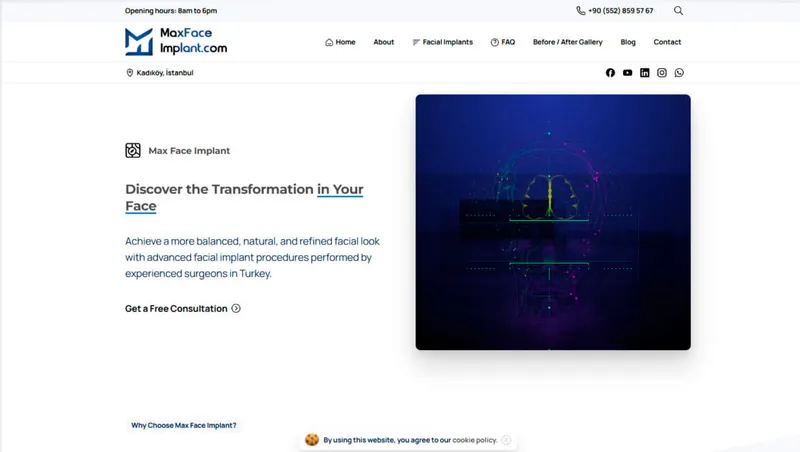800x452 pixels.
Task: Open the Contact page
Action: pos(667,42)
